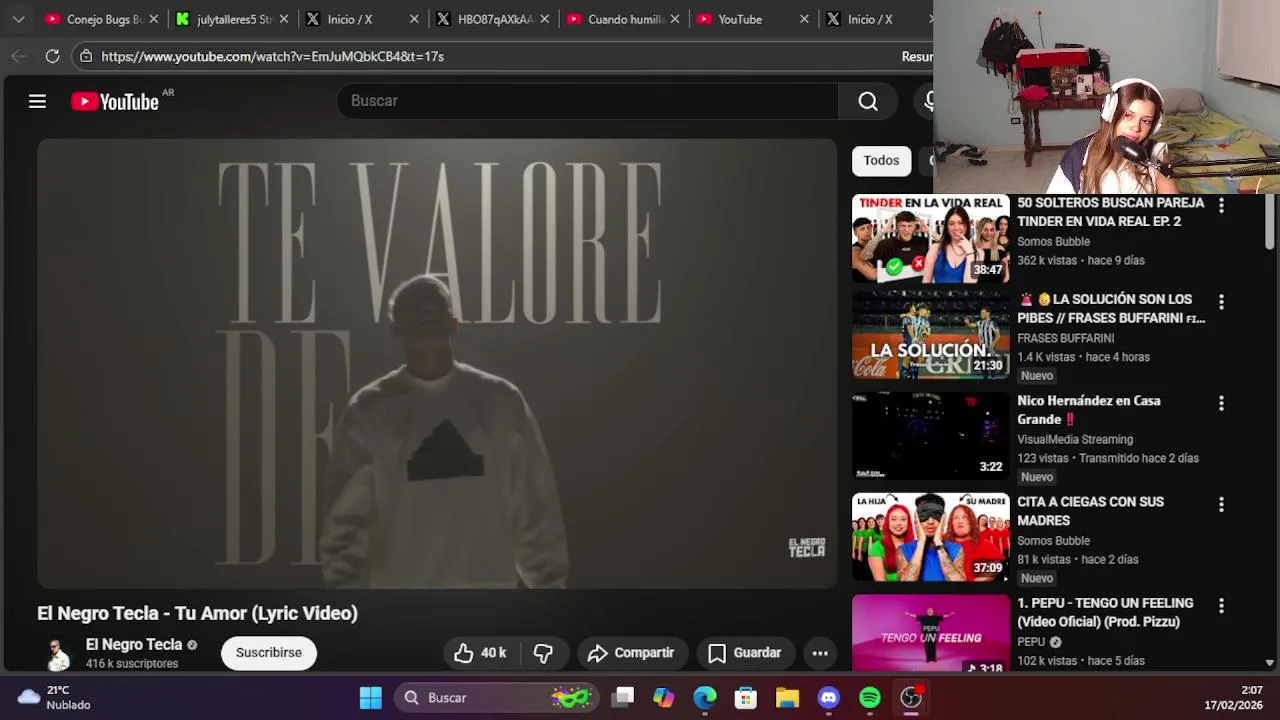Open options for PEPU Tengo un Feeling video
Screen dimensions: 1280x720
point(1221,605)
